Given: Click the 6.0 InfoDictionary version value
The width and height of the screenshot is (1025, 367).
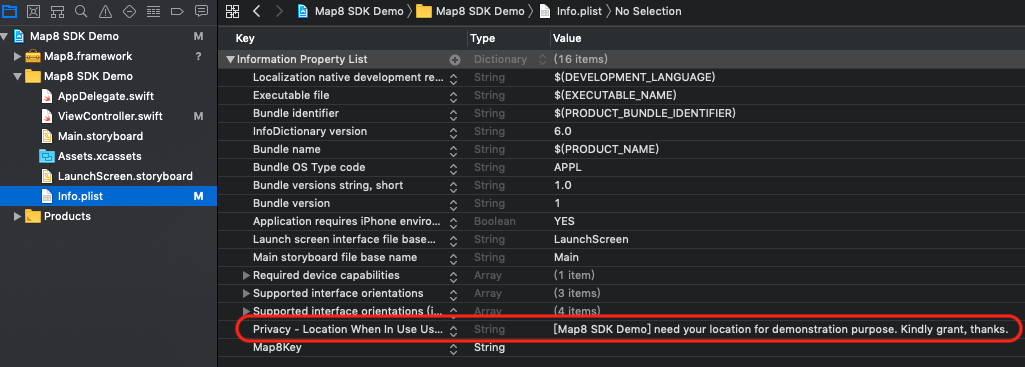Looking at the screenshot, I should tap(562, 131).
